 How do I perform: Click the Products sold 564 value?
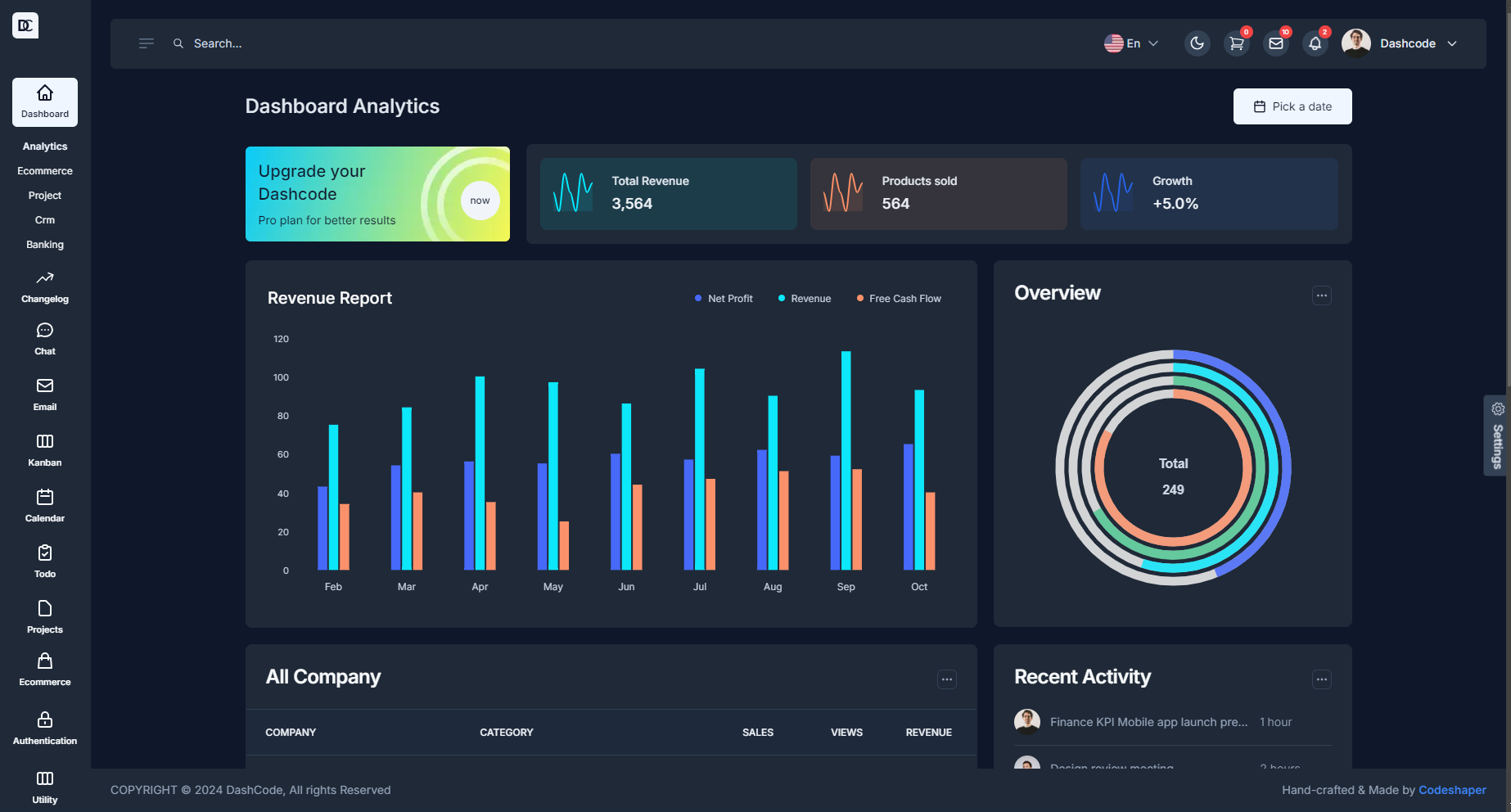[895, 204]
